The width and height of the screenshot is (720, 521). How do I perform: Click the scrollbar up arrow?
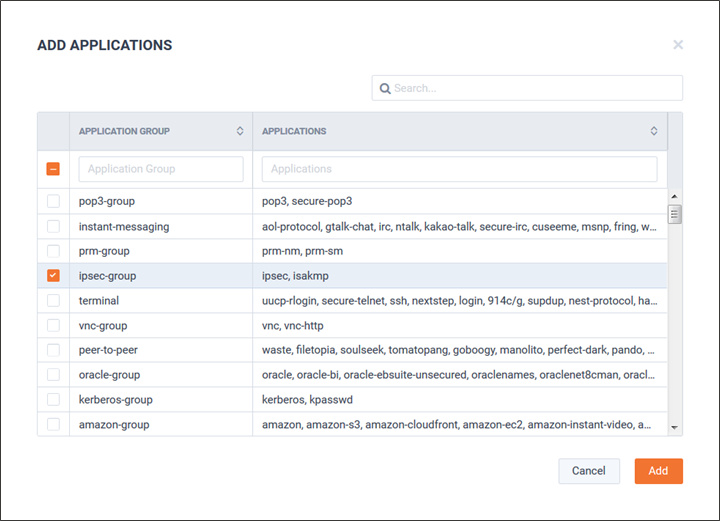[x=674, y=196]
